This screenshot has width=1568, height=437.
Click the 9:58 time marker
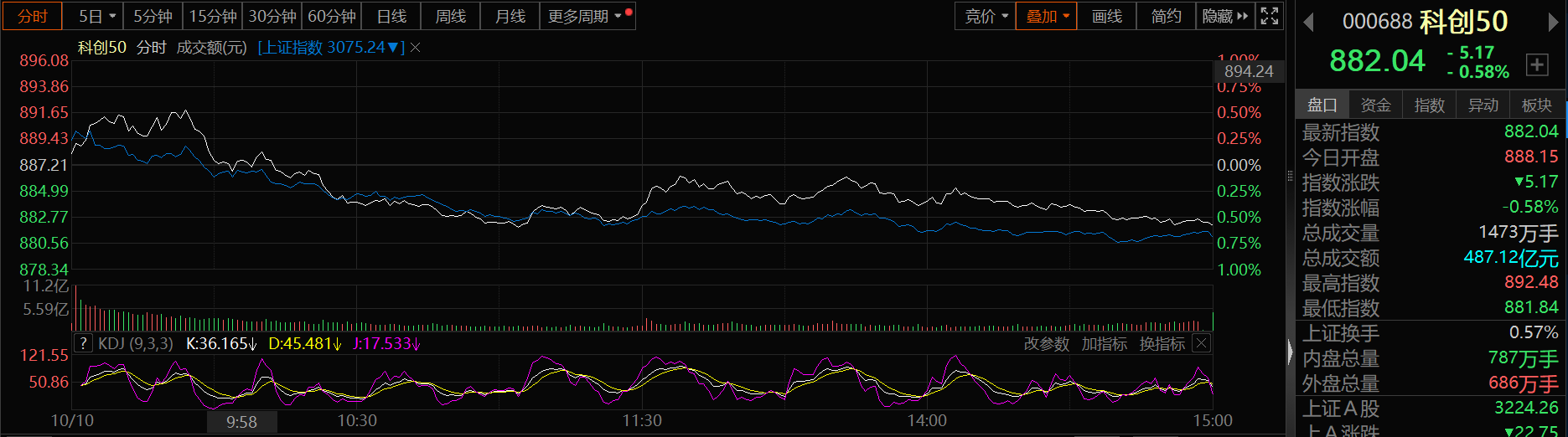pyautogui.click(x=241, y=422)
